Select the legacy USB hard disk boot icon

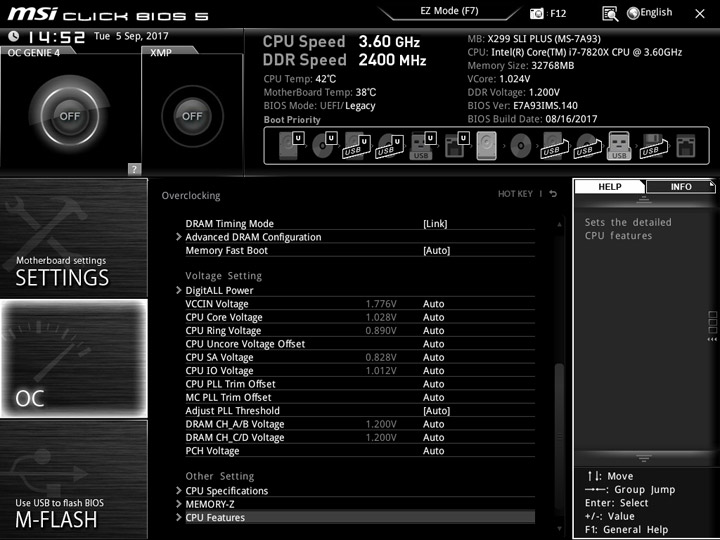[x=554, y=146]
